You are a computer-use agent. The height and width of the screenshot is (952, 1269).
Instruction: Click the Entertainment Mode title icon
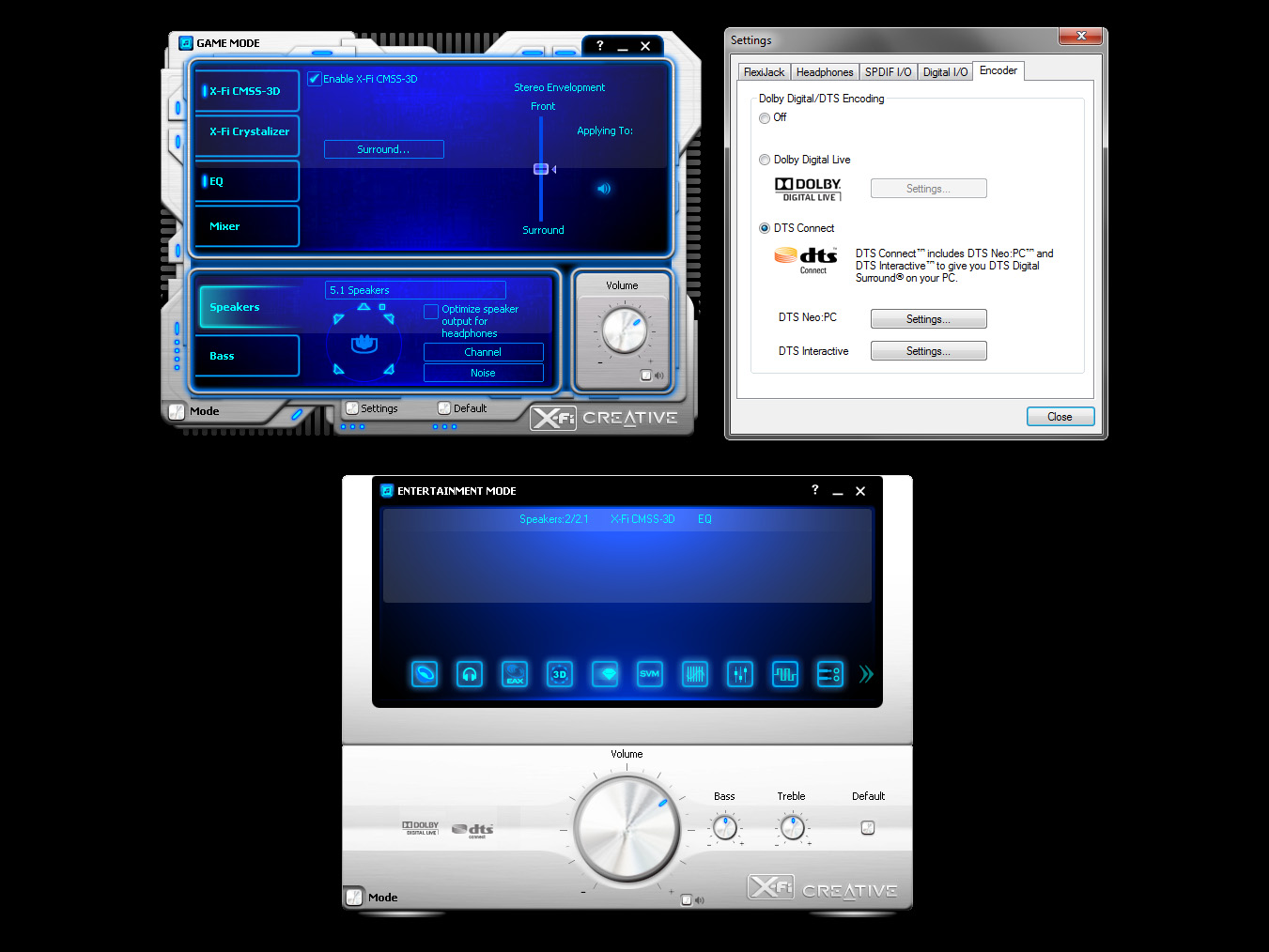pyautogui.click(x=387, y=491)
